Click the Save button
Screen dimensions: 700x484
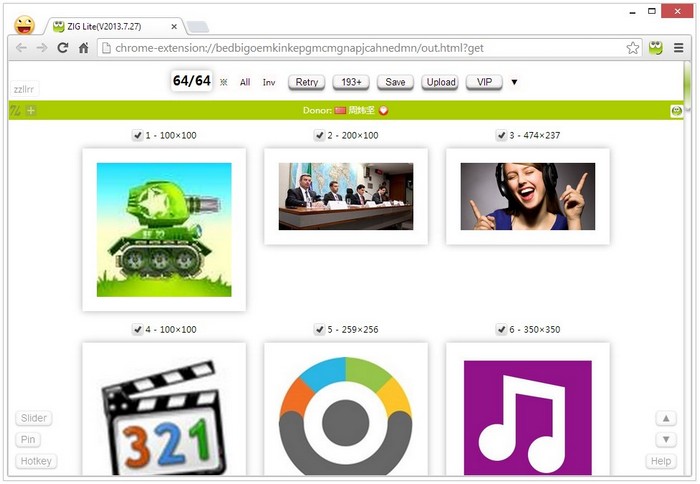[395, 82]
